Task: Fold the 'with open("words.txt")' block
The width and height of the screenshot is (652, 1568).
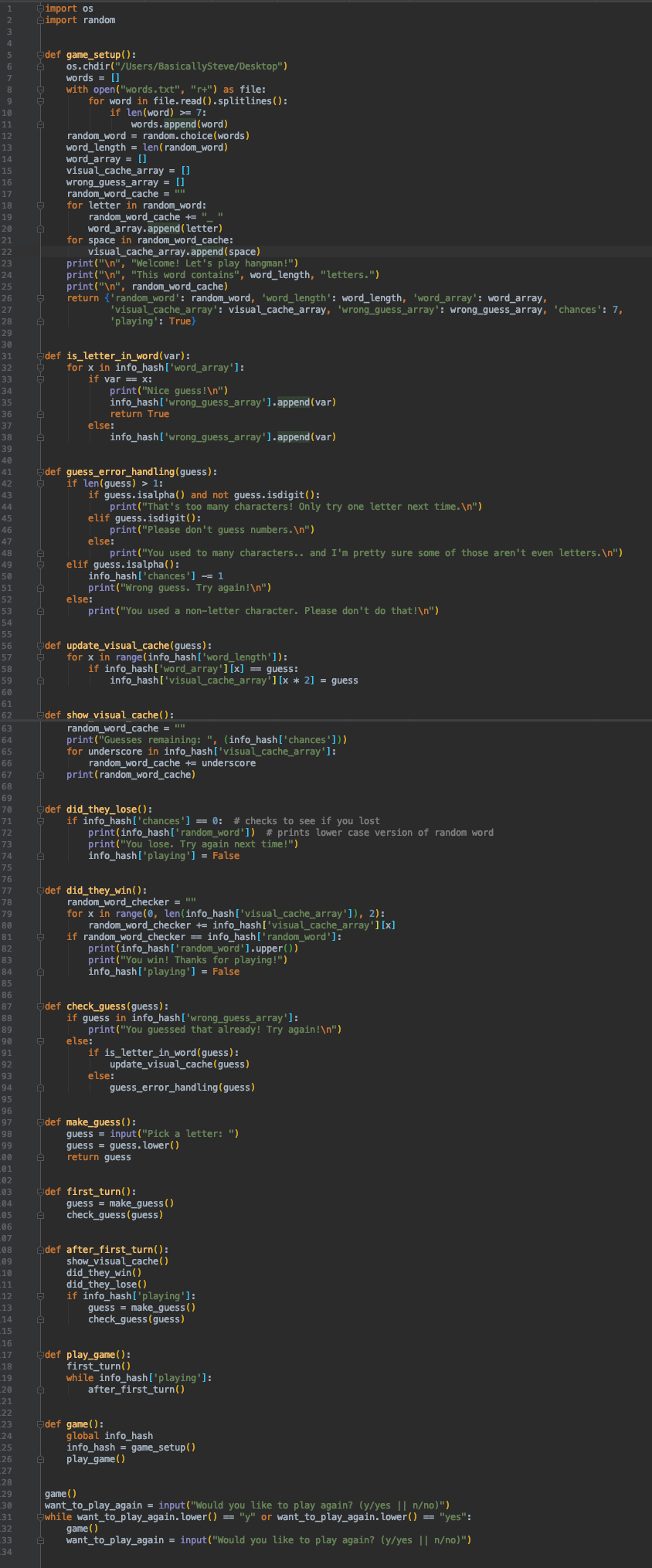Action: pos(40,90)
